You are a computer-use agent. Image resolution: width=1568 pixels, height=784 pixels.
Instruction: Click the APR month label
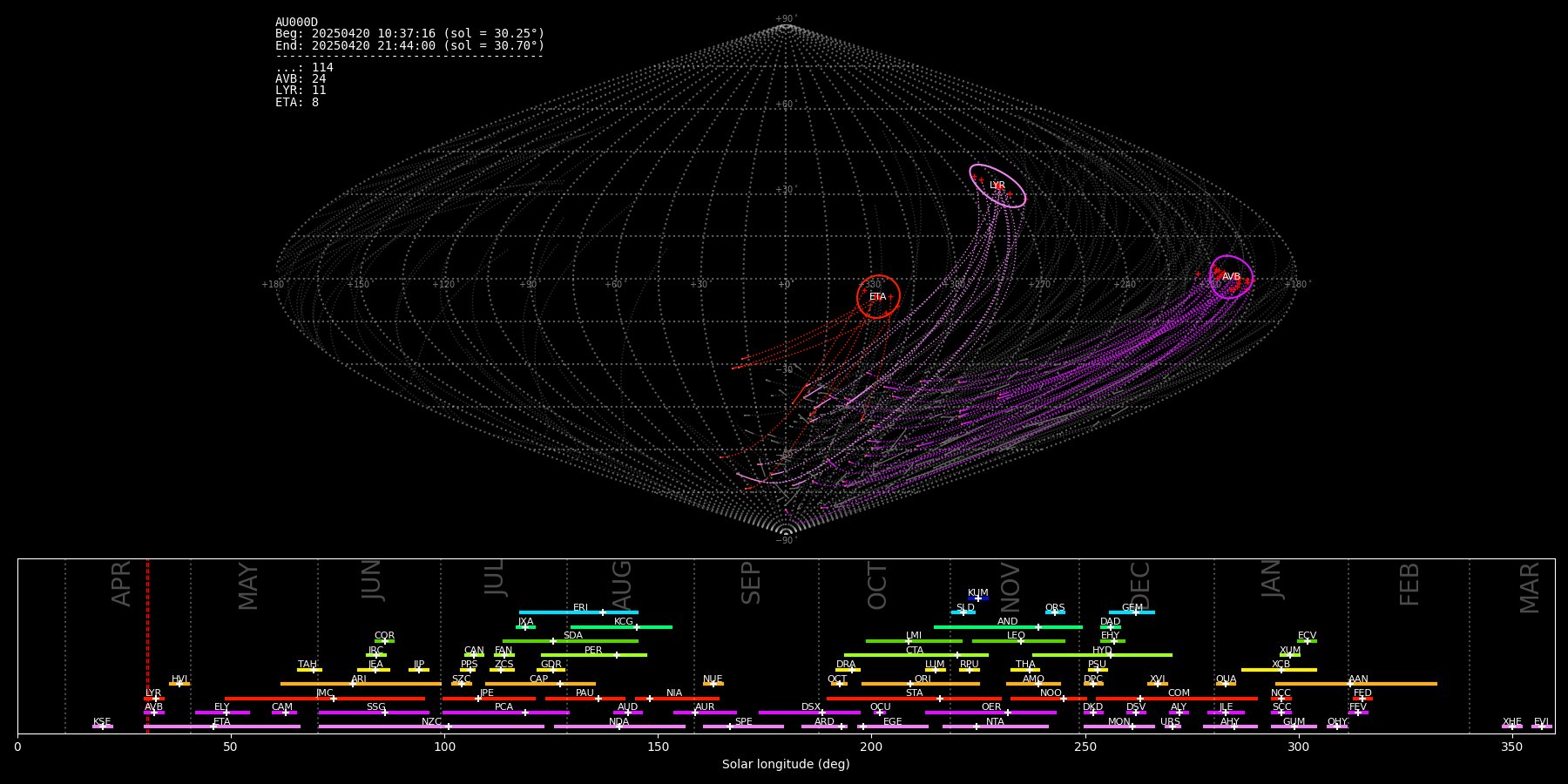(x=122, y=584)
